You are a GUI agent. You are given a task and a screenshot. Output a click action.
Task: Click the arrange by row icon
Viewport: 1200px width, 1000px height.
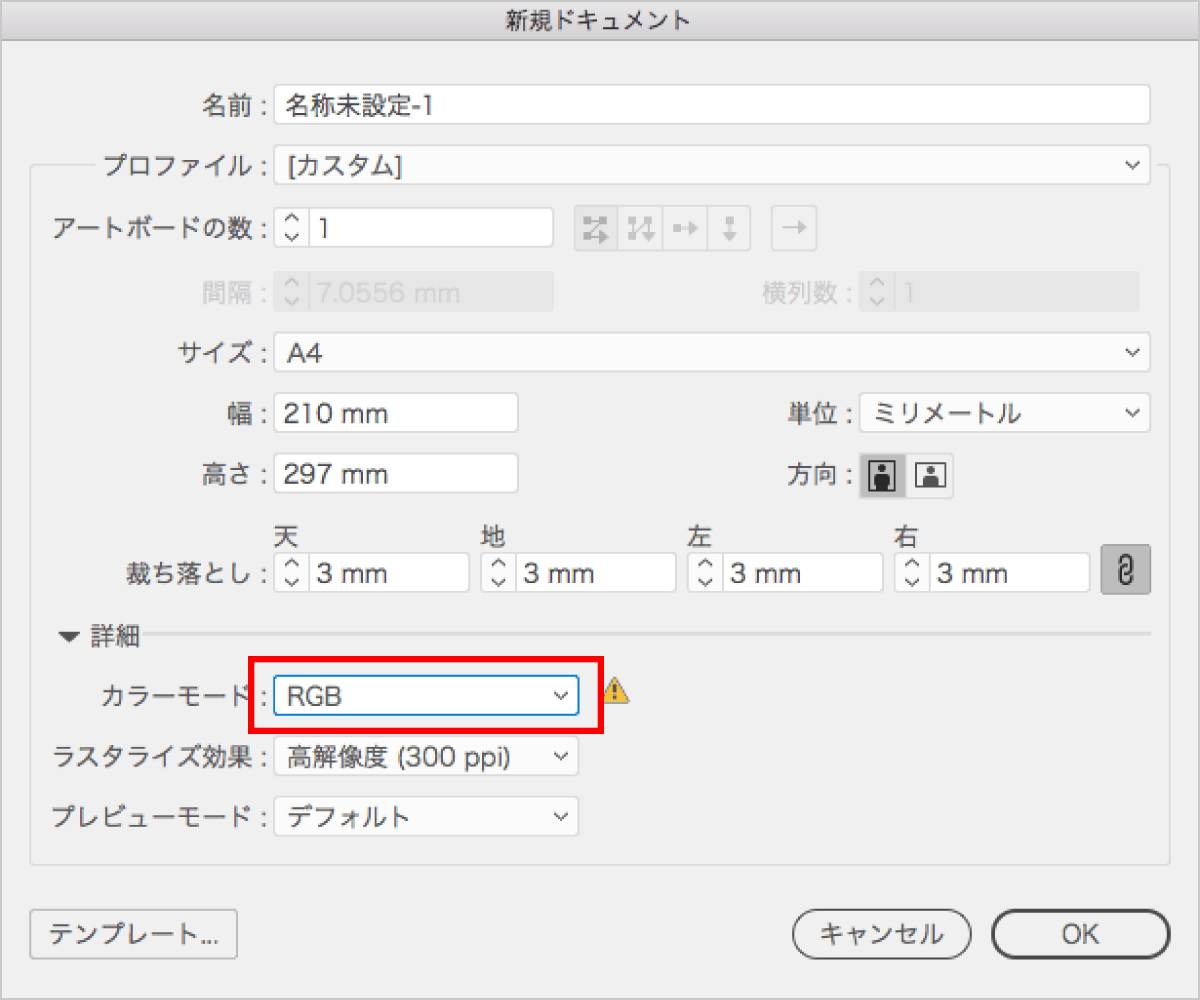pyautogui.click(x=685, y=229)
